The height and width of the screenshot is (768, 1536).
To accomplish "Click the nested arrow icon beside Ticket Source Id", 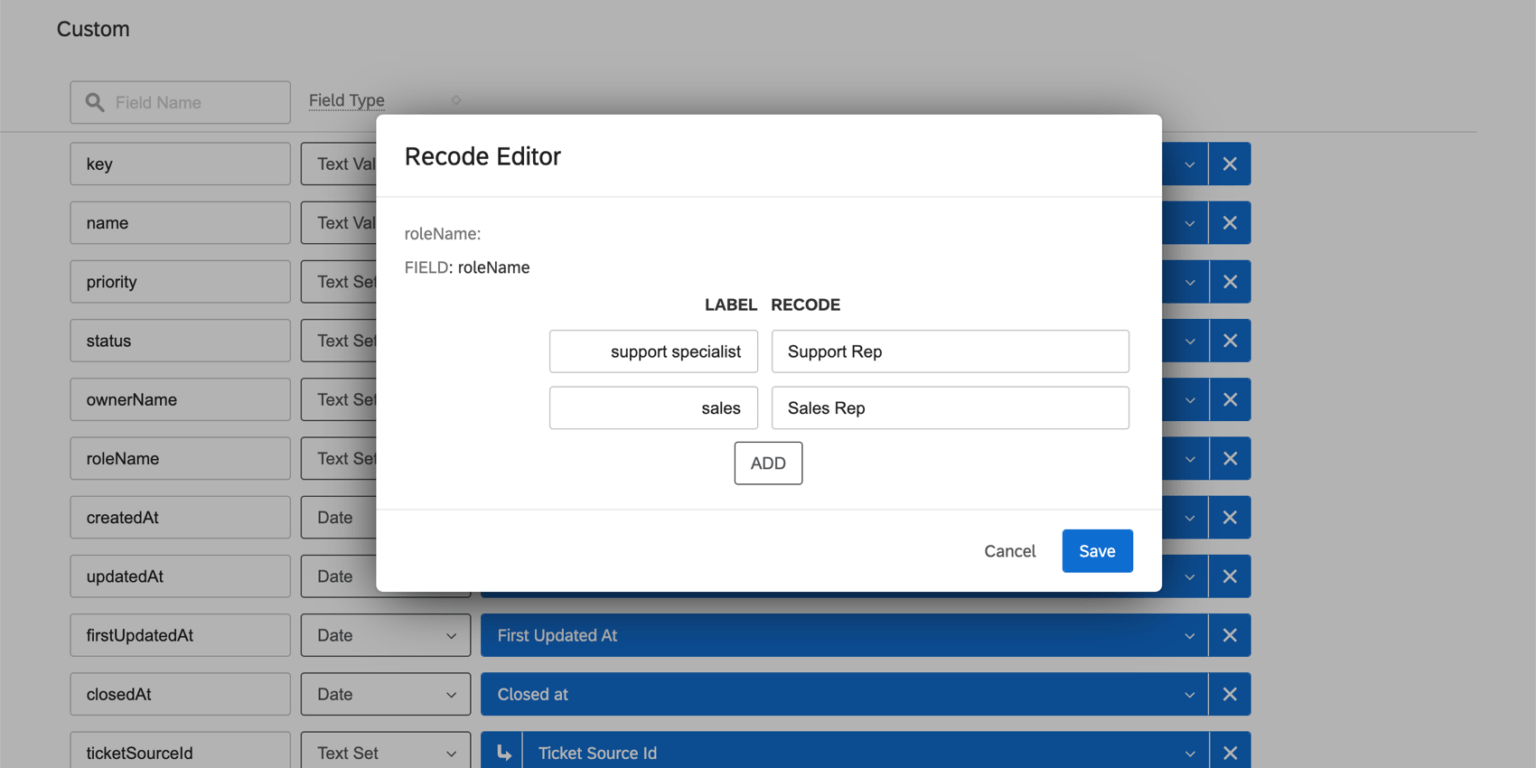I will point(501,752).
